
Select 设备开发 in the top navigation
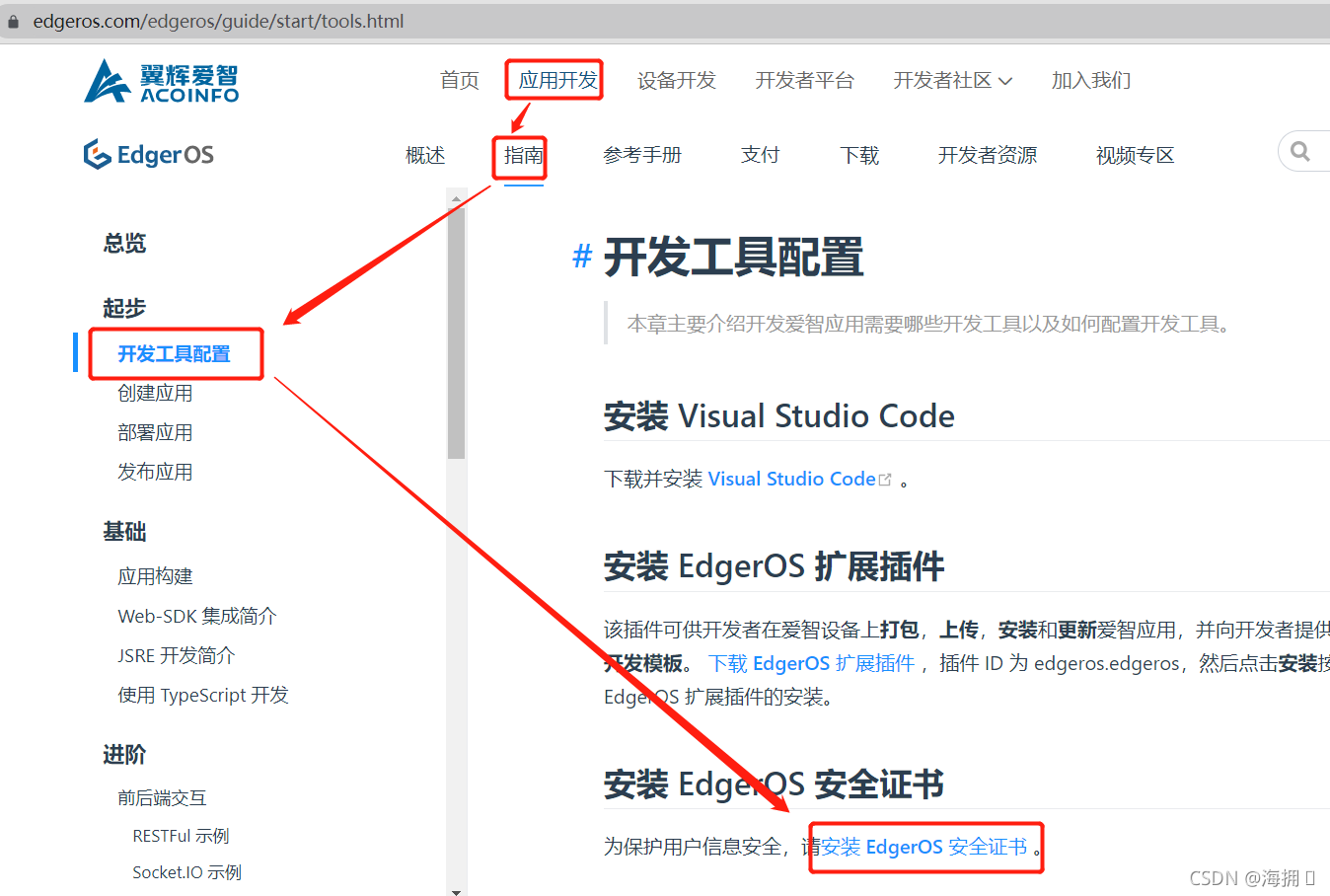[x=677, y=80]
